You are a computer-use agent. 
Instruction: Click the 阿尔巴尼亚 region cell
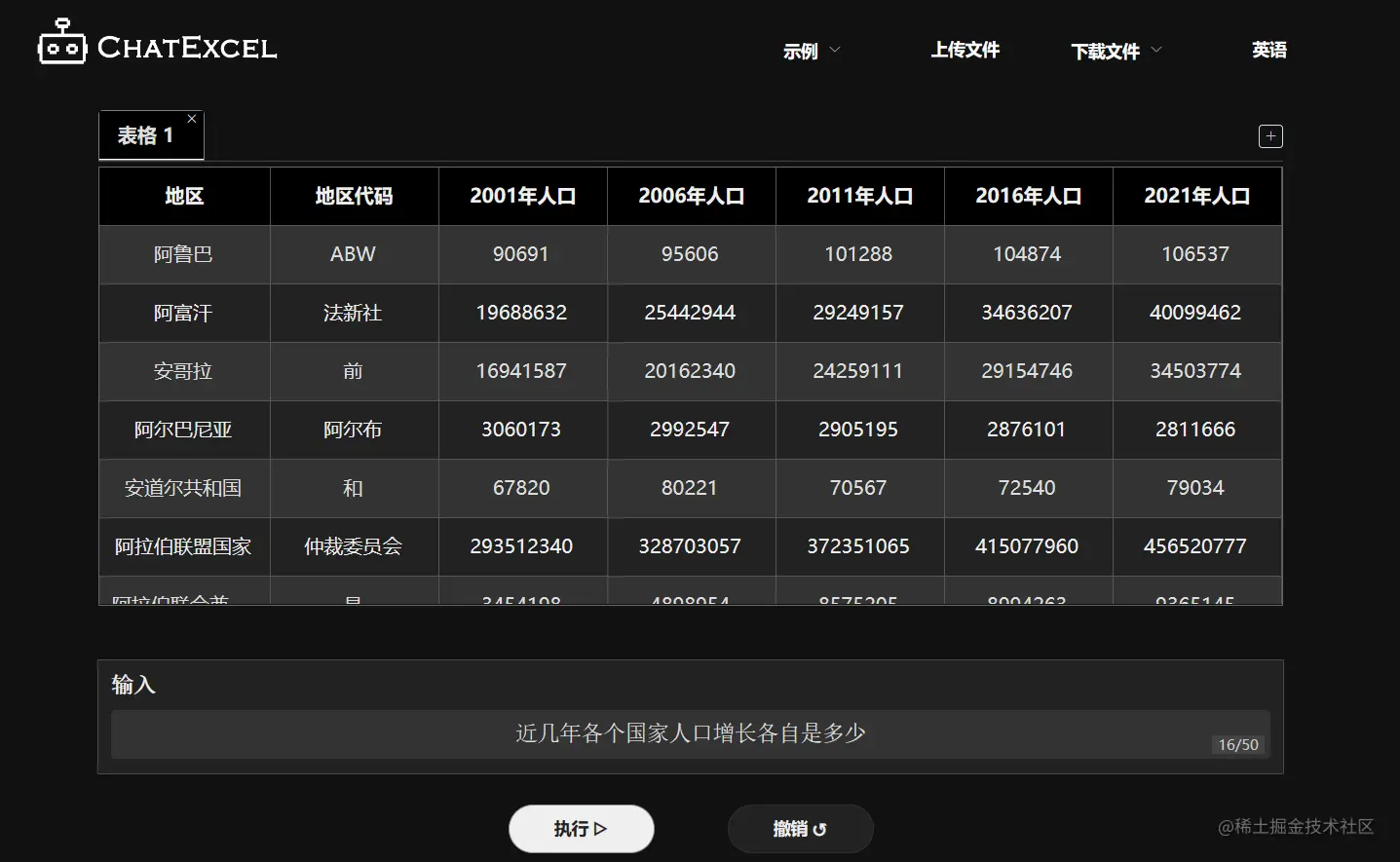(184, 430)
